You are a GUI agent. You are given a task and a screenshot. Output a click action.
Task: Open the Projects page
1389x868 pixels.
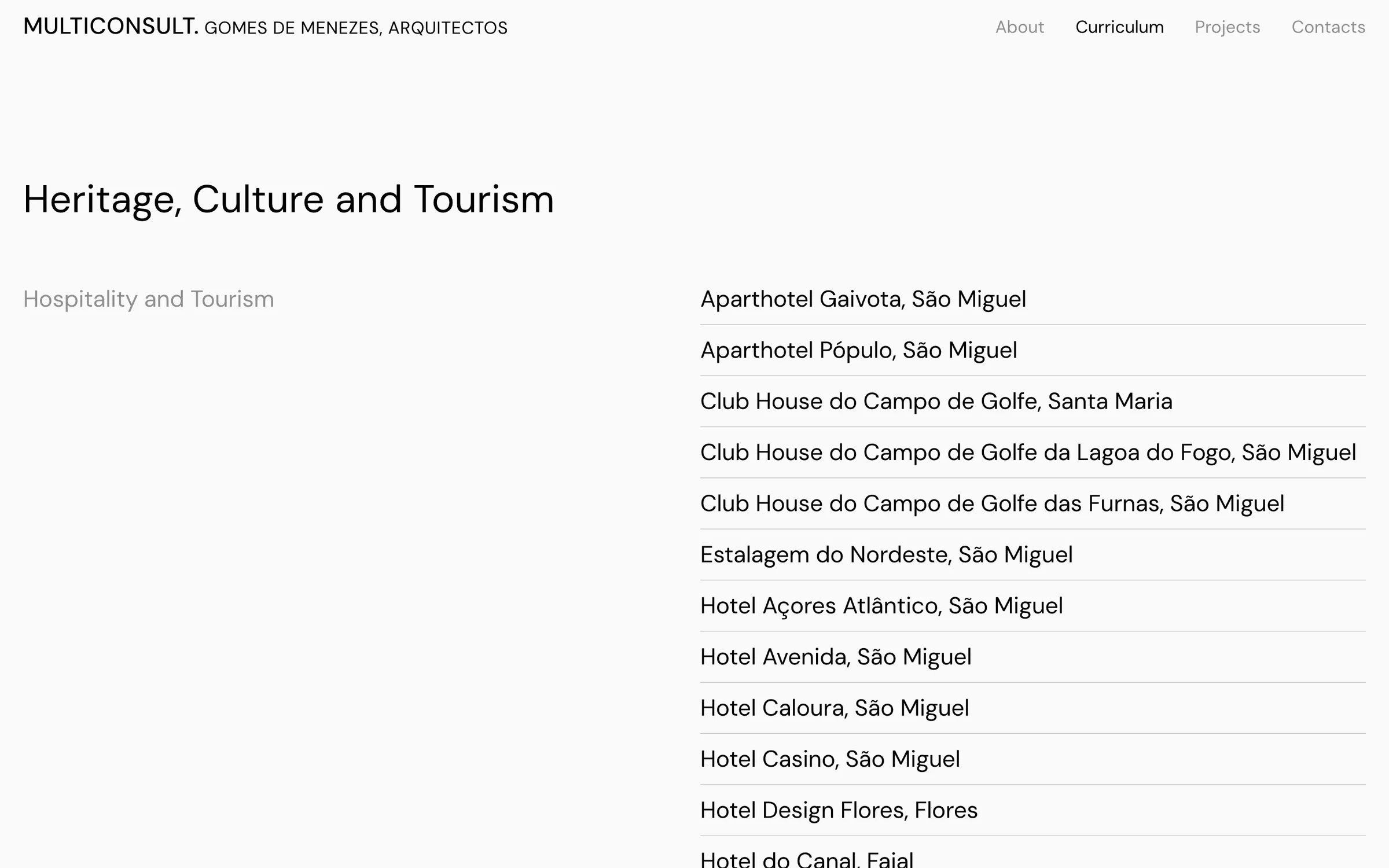click(1227, 27)
